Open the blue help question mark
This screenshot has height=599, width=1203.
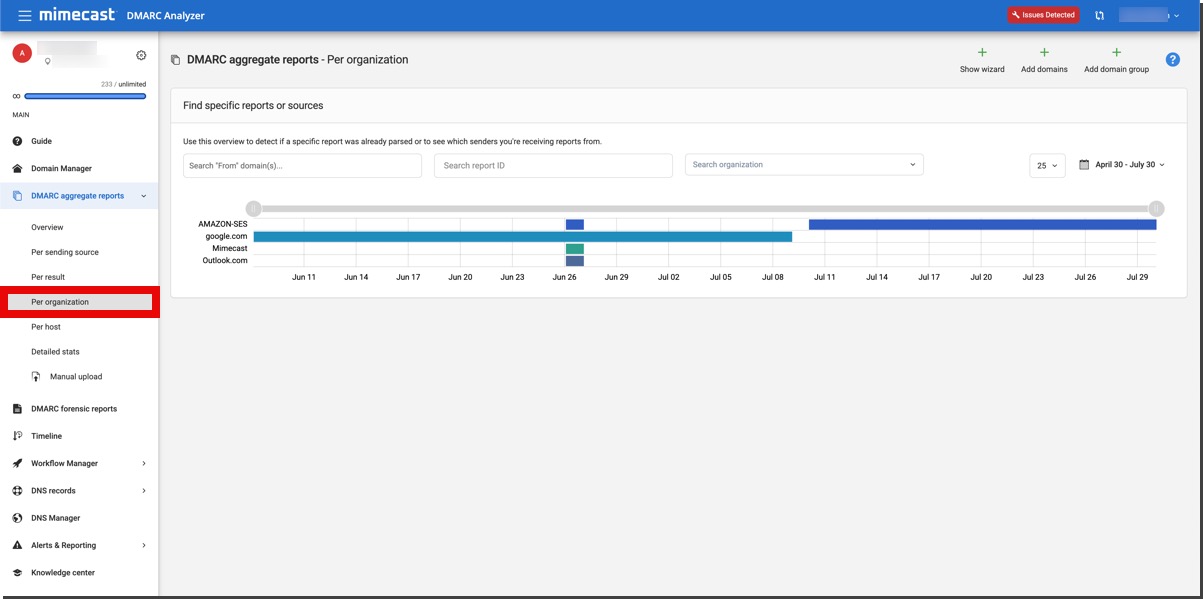1173,60
